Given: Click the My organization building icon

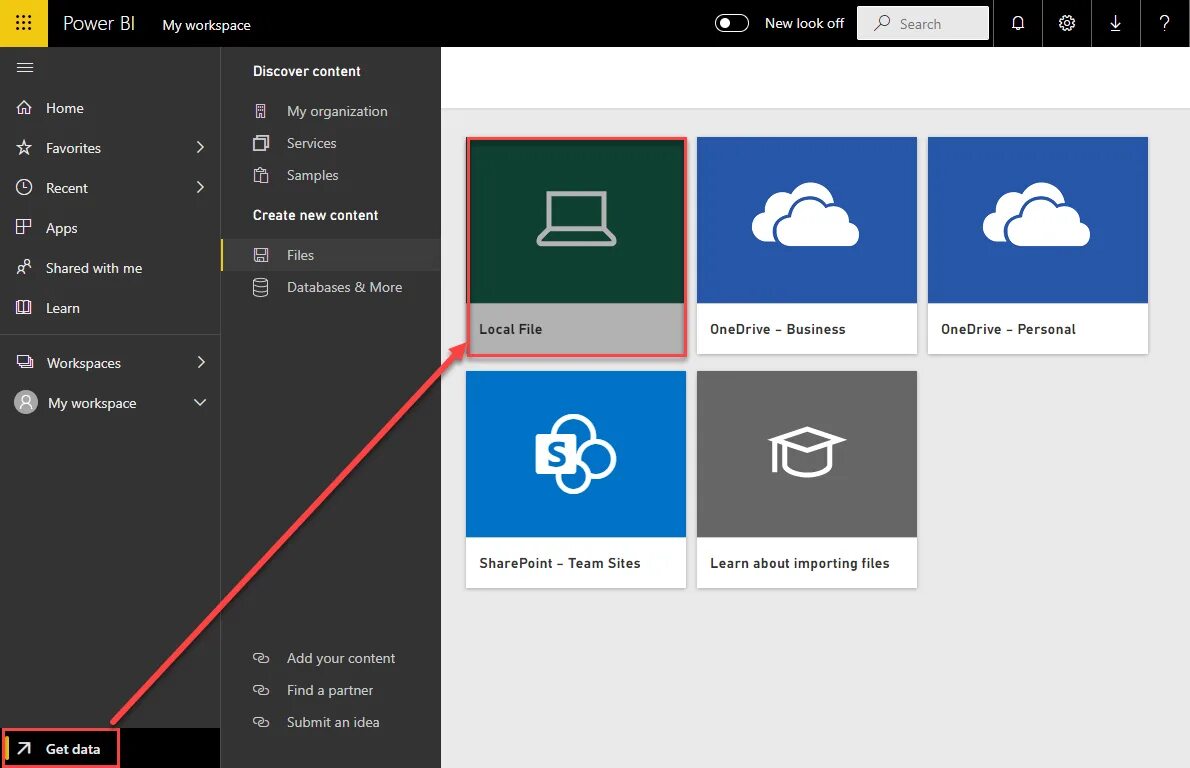Looking at the screenshot, I should click(x=260, y=111).
